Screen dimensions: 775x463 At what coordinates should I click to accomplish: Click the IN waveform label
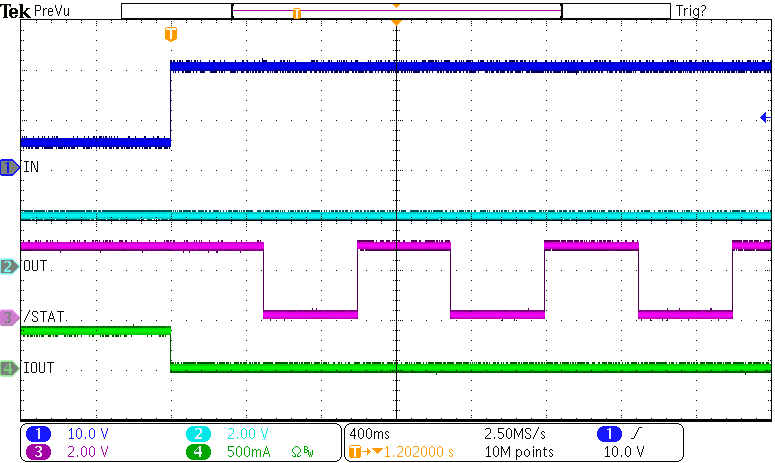tap(31, 167)
